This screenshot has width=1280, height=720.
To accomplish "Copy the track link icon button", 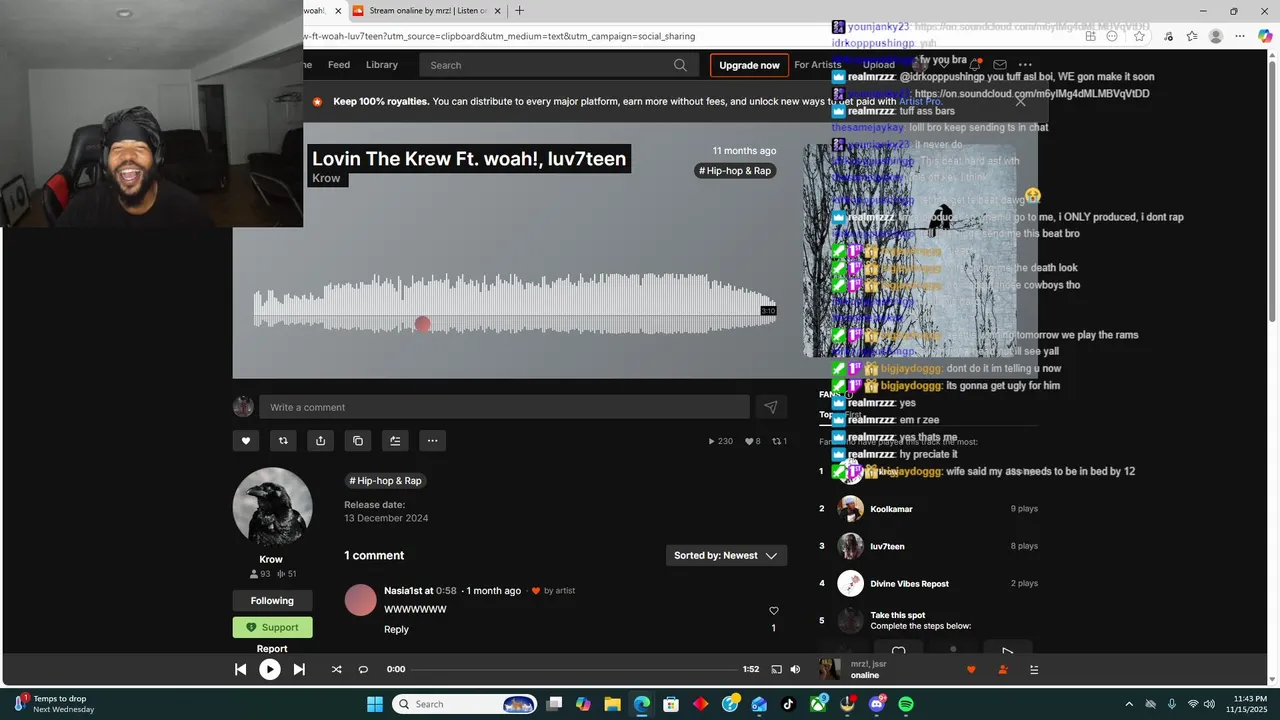I will [358, 441].
